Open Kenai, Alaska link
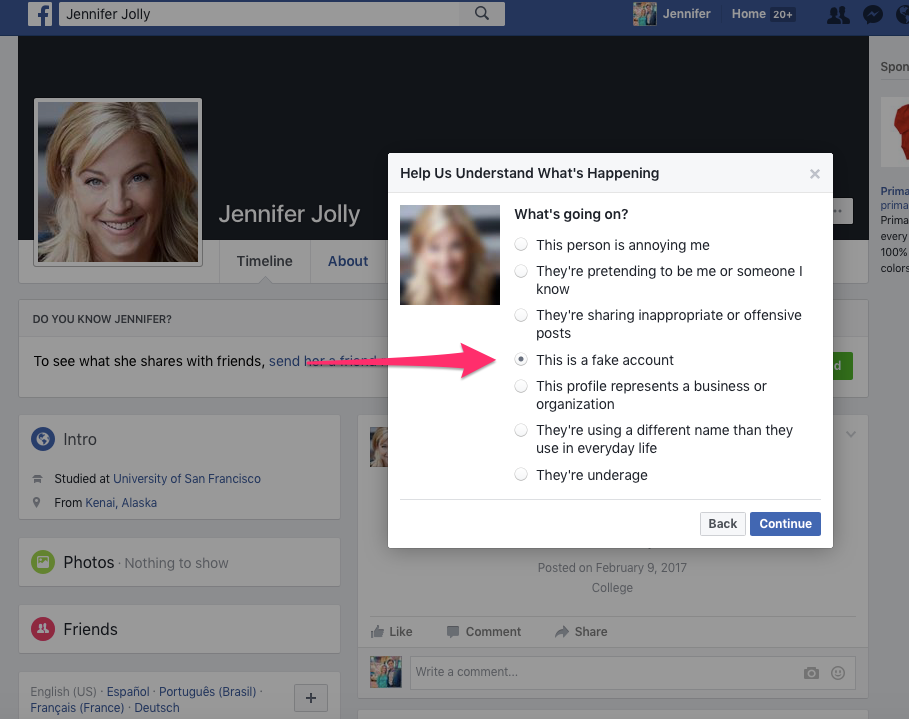The height and width of the screenshot is (719, 909). click(x=121, y=503)
